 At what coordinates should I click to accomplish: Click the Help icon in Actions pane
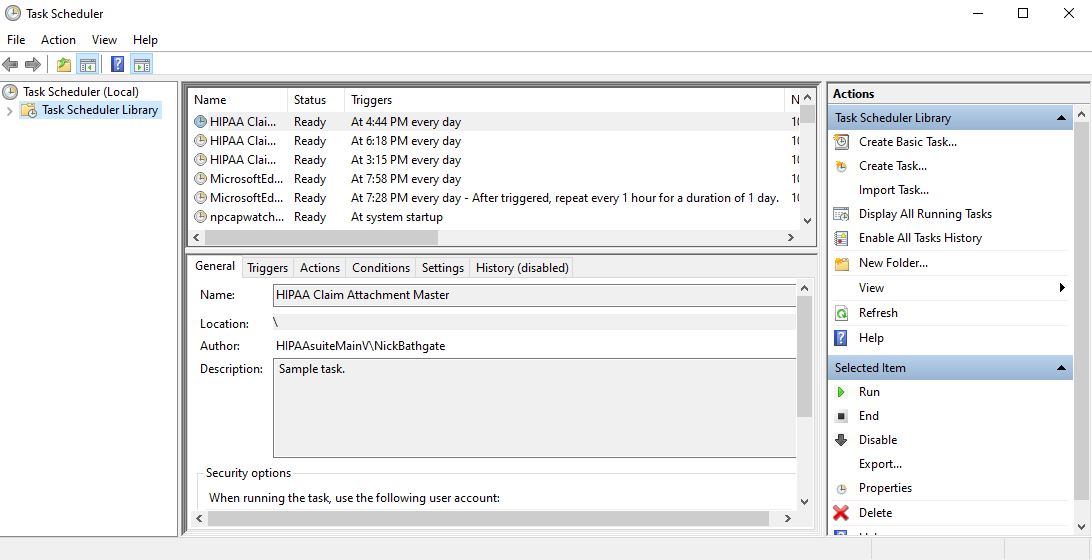(841, 339)
